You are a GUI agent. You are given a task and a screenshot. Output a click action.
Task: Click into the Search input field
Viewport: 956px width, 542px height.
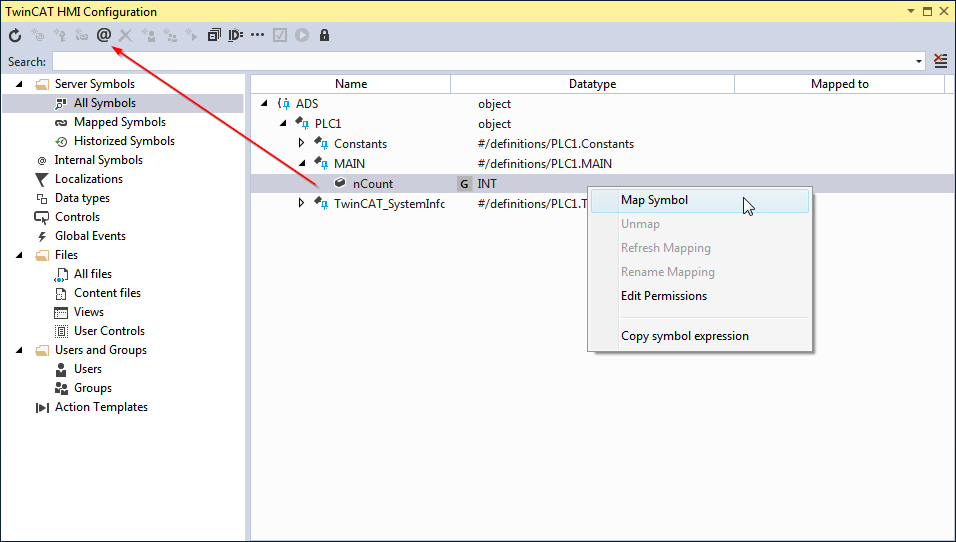(483, 62)
